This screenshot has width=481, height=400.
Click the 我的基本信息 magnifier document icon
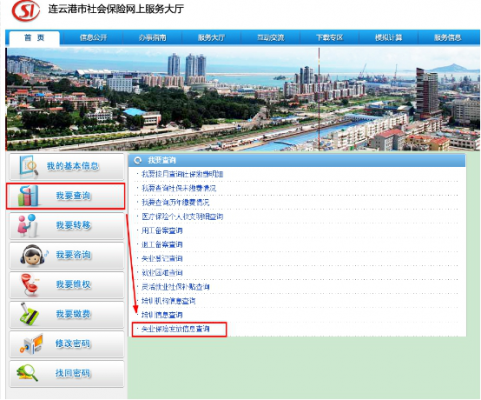(28, 166)
